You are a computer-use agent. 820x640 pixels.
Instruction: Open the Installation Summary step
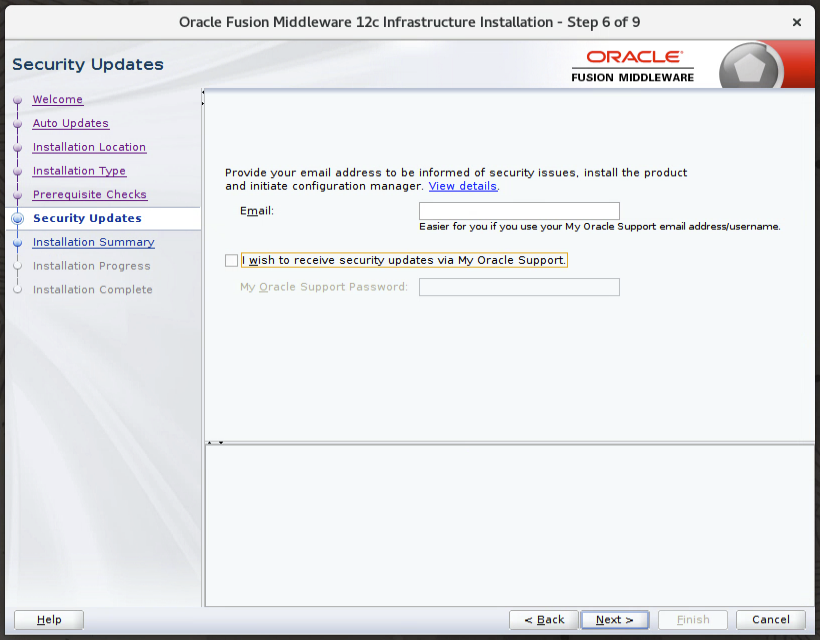[94, 242]
